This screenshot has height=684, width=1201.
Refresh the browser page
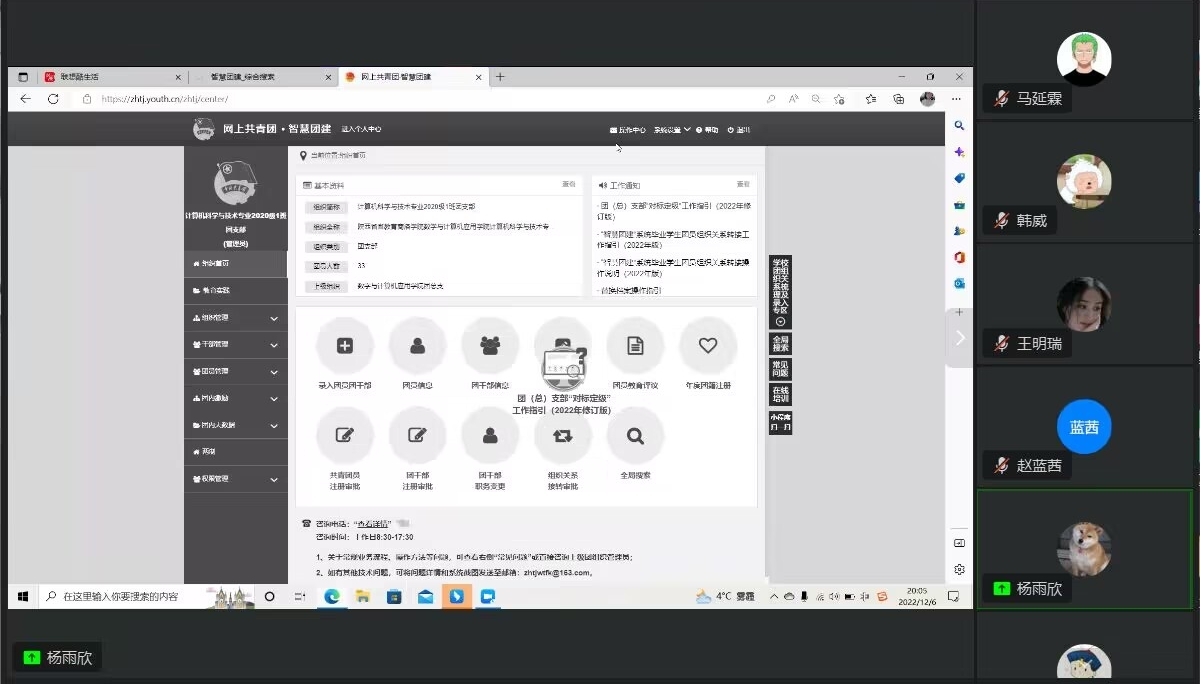click(53, 99)
